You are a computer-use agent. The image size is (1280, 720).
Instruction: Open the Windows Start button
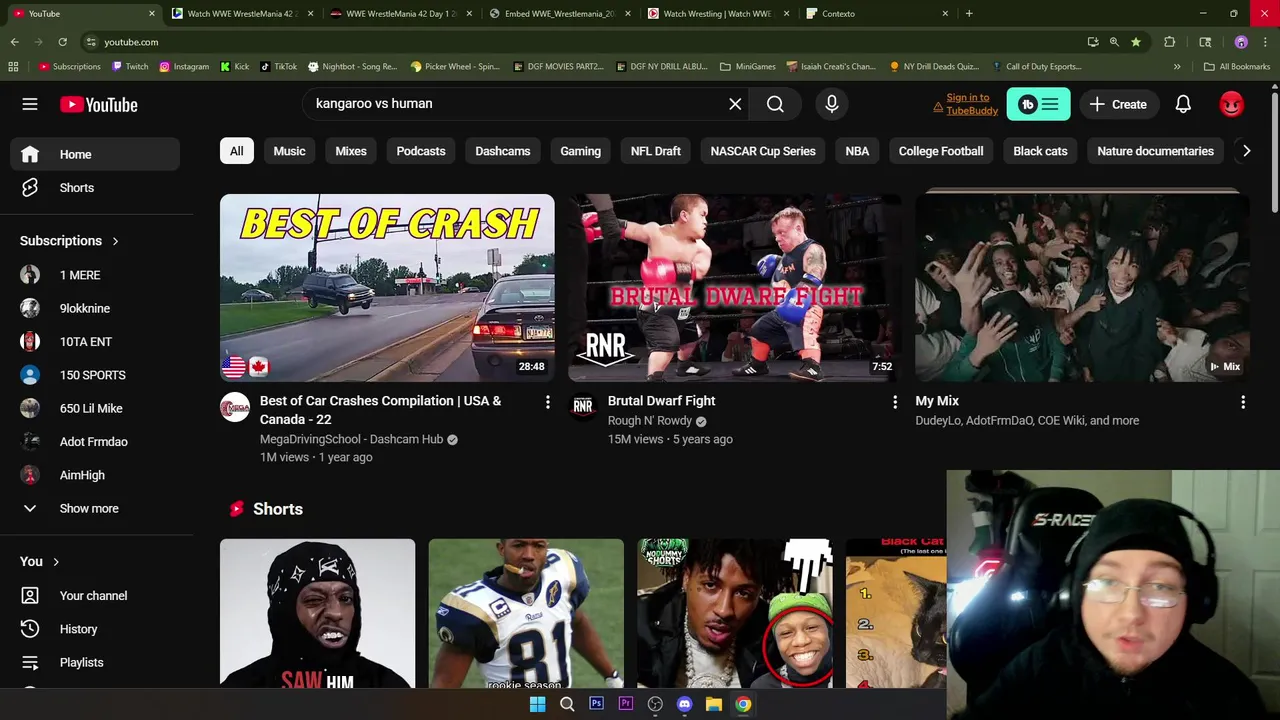(x=537, y=704)
